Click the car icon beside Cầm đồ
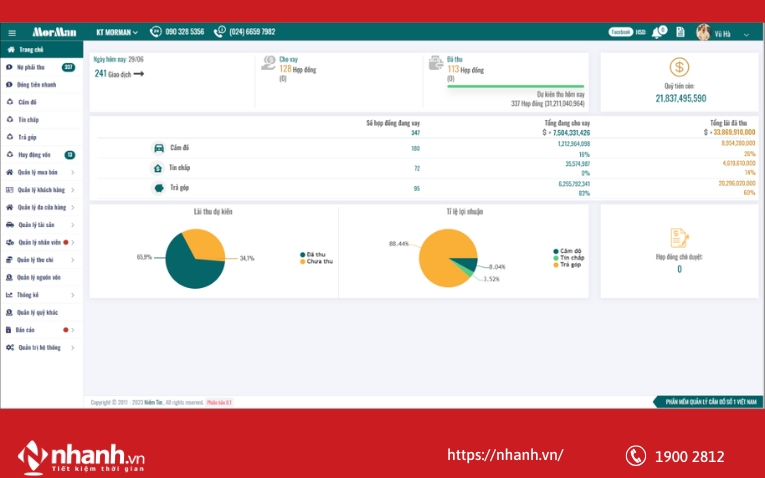The image size is (765, 478). 159,148
